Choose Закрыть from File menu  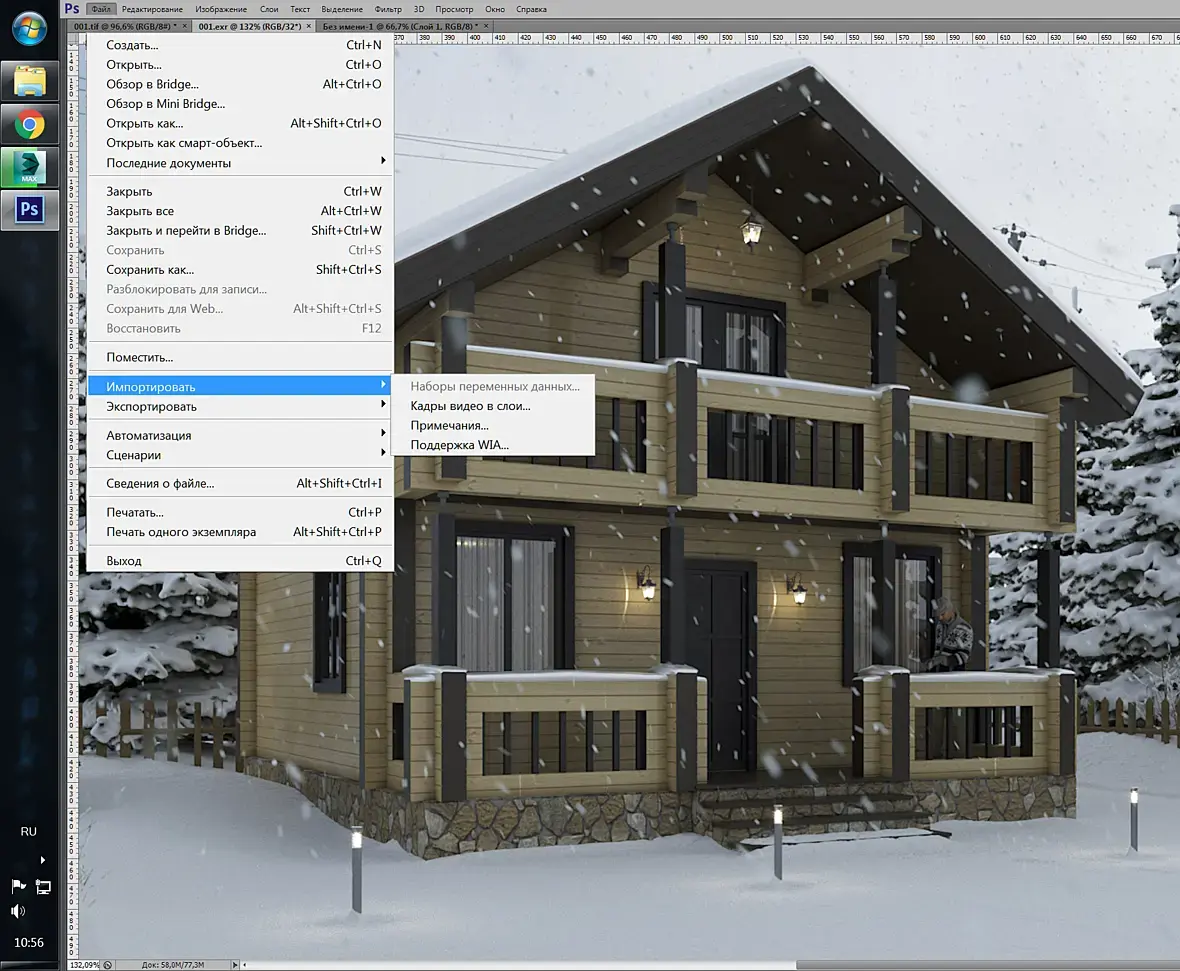(x=240, y=191)
